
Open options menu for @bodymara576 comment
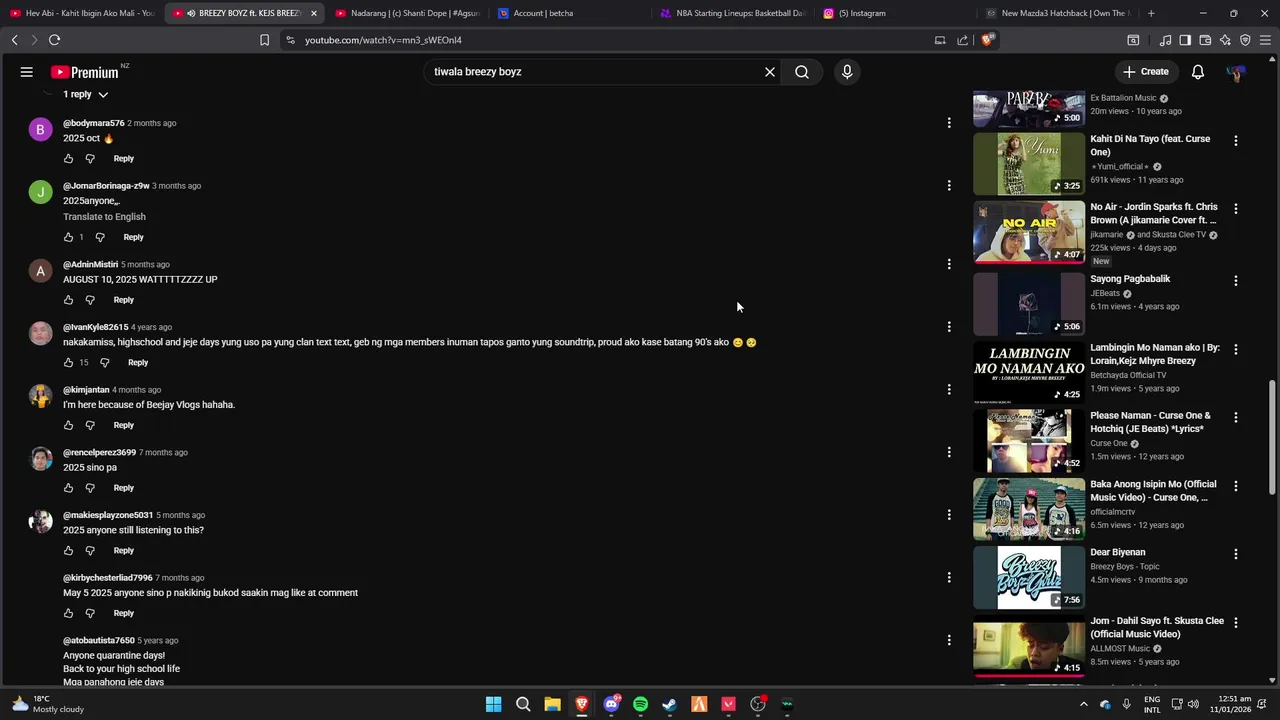(x=949, y=123)
